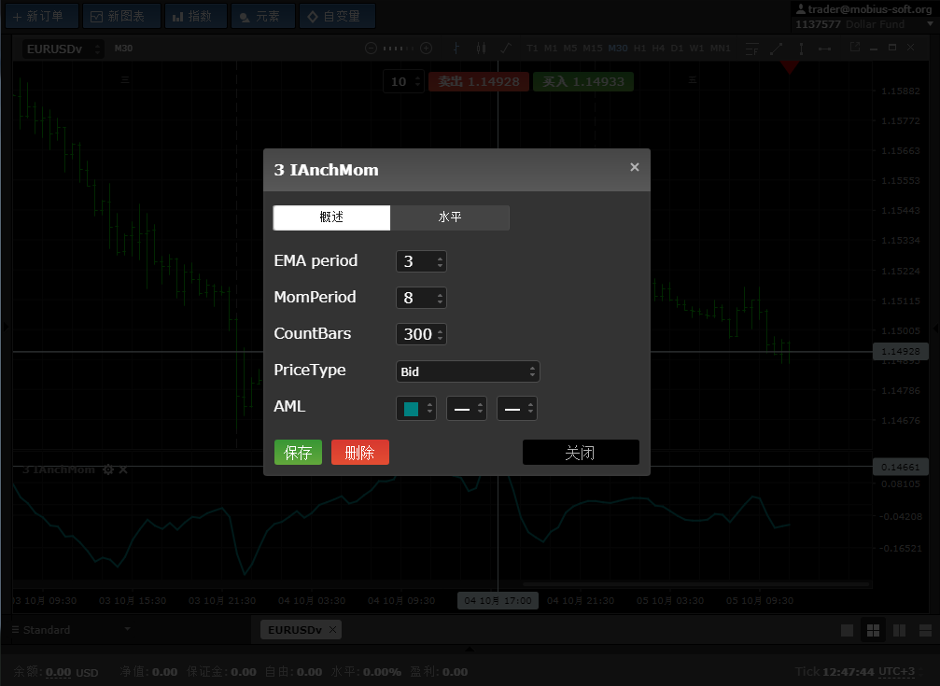The width and height of the screenshot is (940, 686).
Task: Select the vertical split layout icon
Action: pyautogui.click(x=899, y=630)
